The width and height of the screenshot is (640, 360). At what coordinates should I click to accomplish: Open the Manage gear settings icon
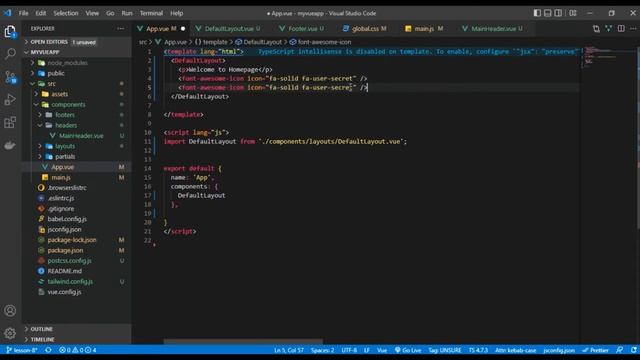10,333
